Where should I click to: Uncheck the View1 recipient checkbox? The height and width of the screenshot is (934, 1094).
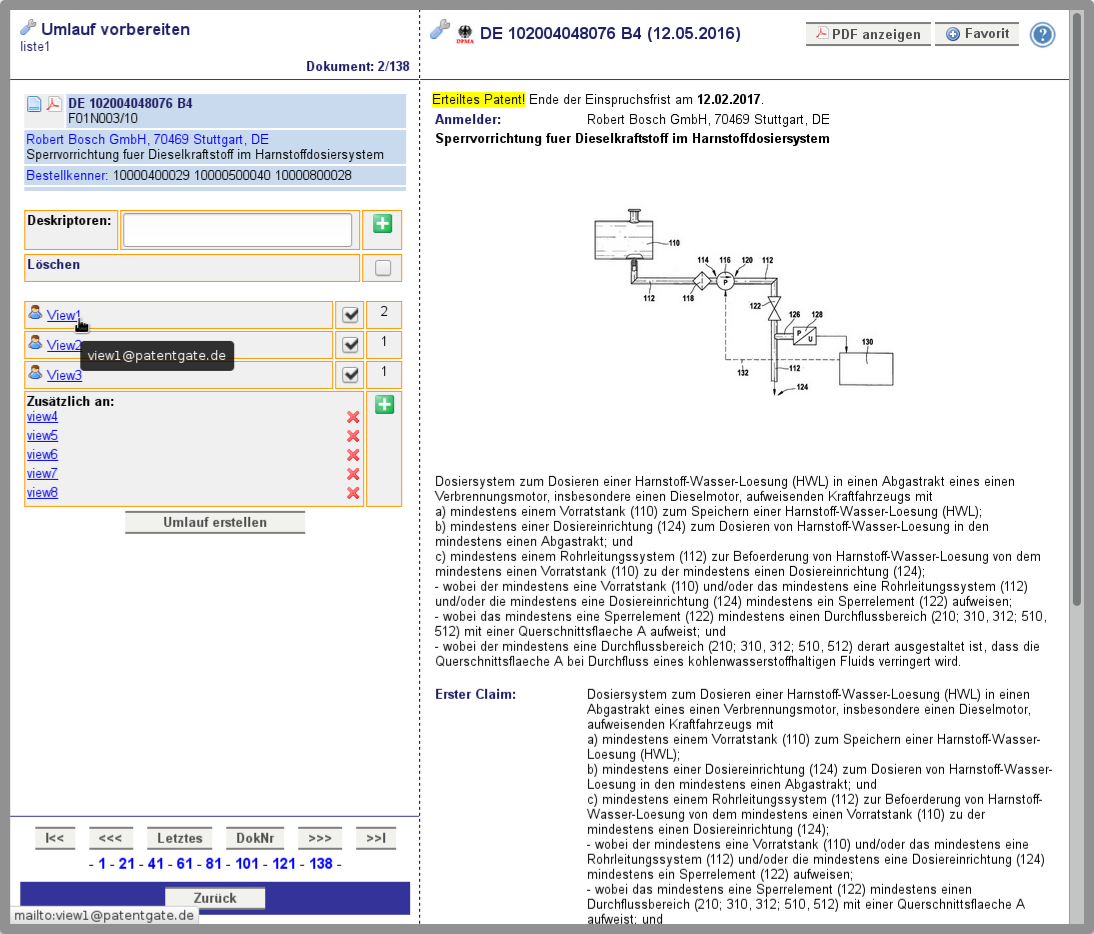(350, 315)
